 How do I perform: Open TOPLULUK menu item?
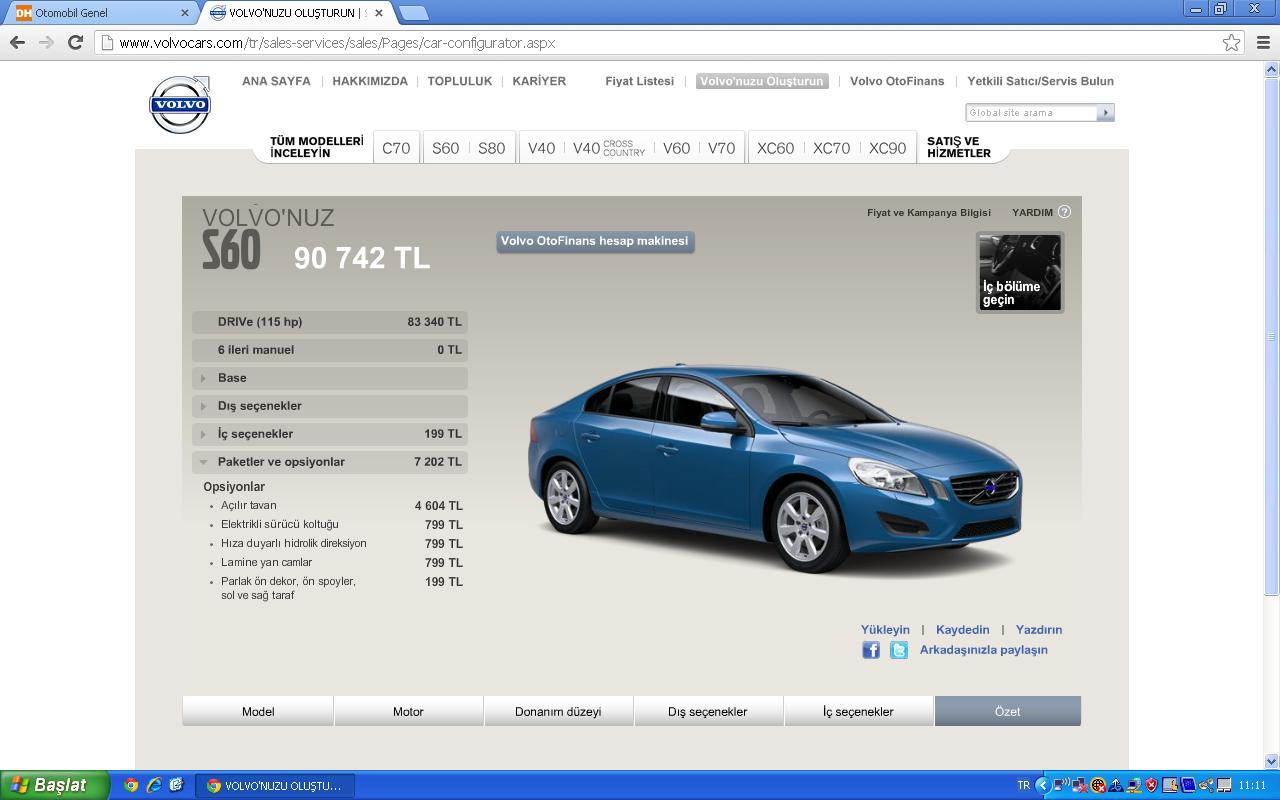pyautogui.click(x=460, y=81)
